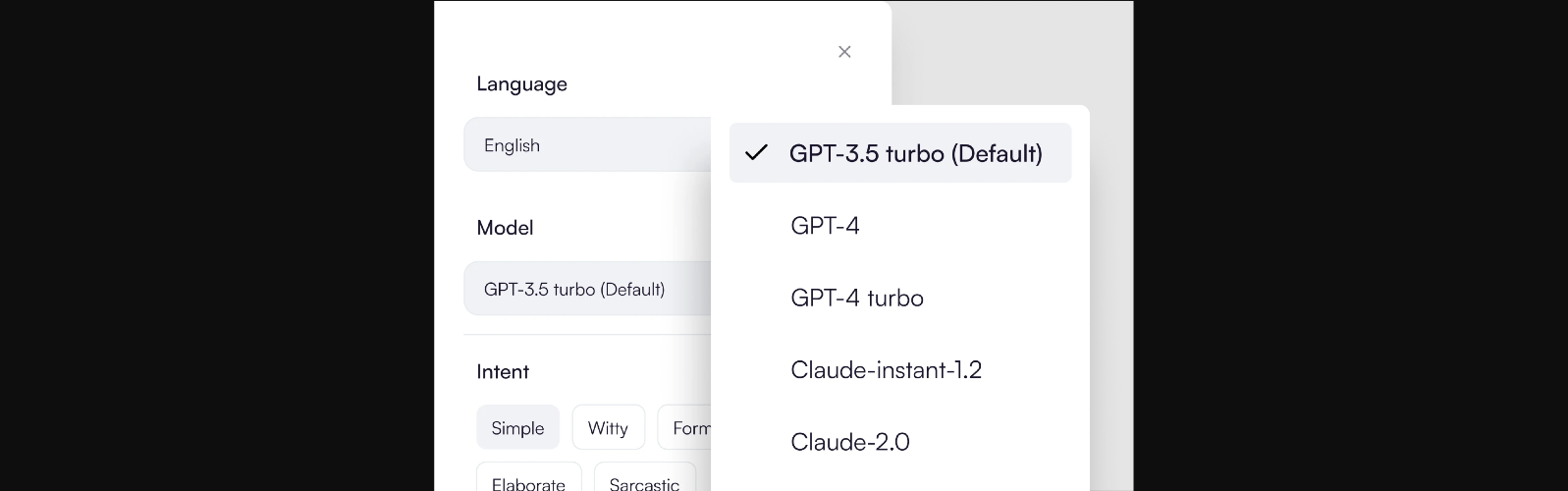Toggle the Simple intent chip
Image resolution: width=1568 pixels, height=491 pixels.
pyautogui.click(x=517, y=428)
